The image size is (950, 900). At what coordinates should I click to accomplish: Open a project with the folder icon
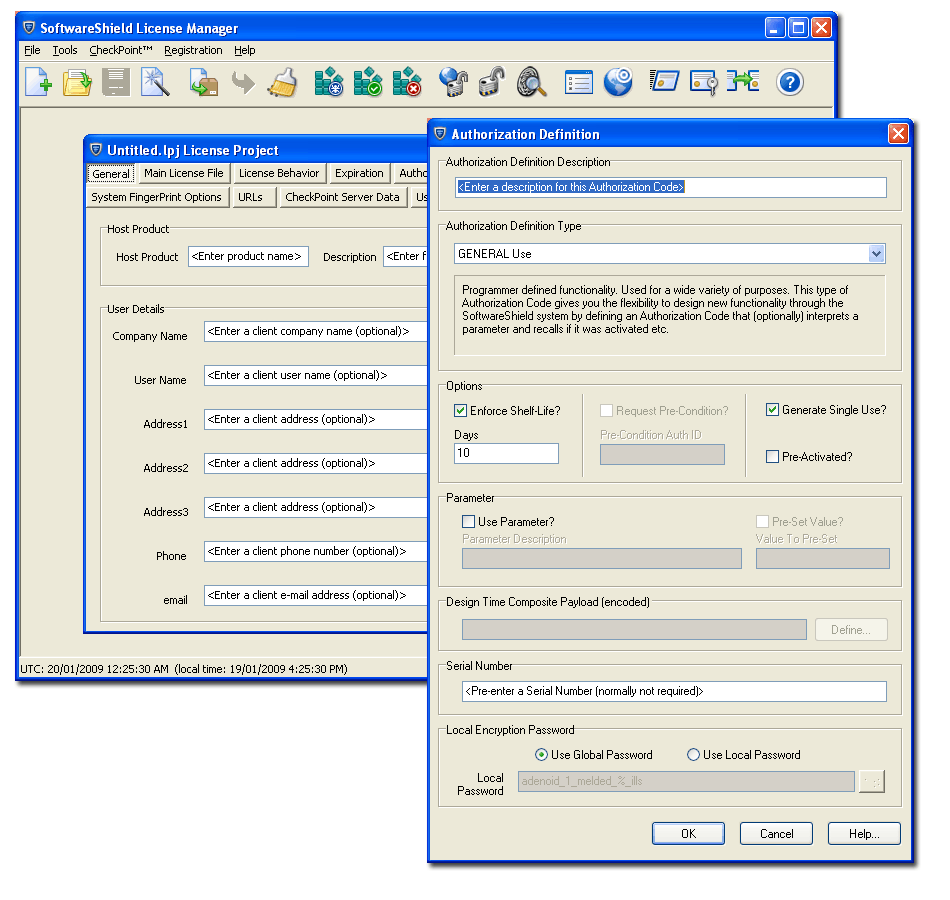point(77,82)
